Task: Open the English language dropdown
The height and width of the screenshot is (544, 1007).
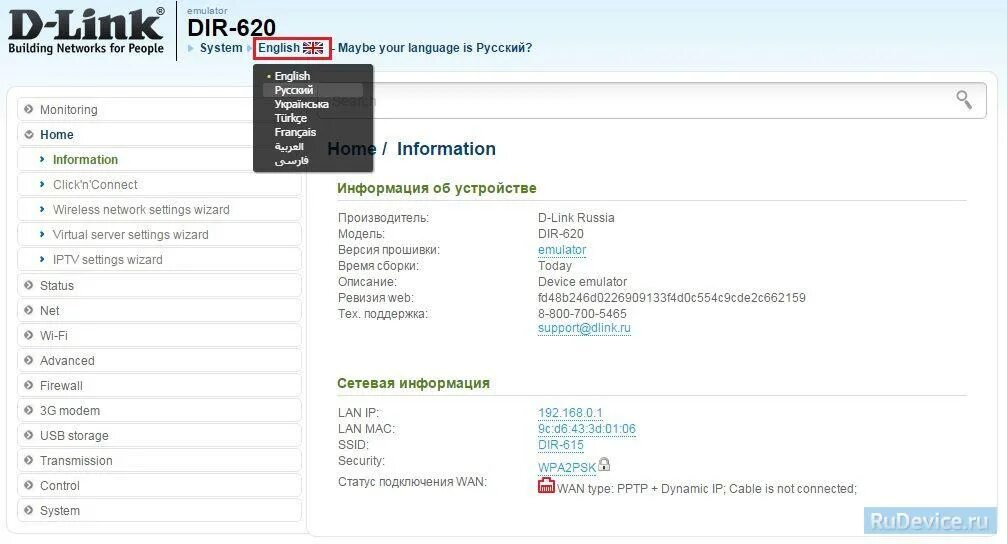Action: 292,48
